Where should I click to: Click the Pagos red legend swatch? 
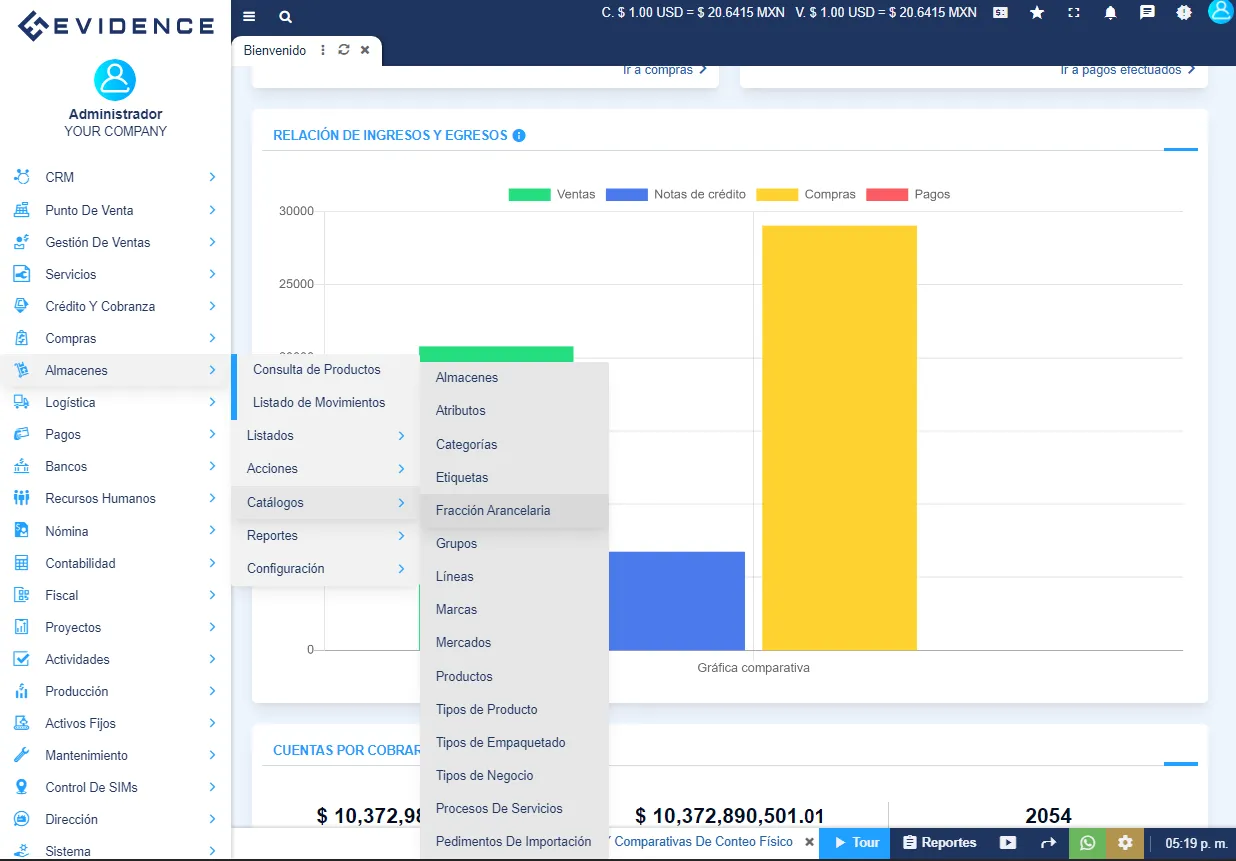pyautogui.click(x=887, y=194)
